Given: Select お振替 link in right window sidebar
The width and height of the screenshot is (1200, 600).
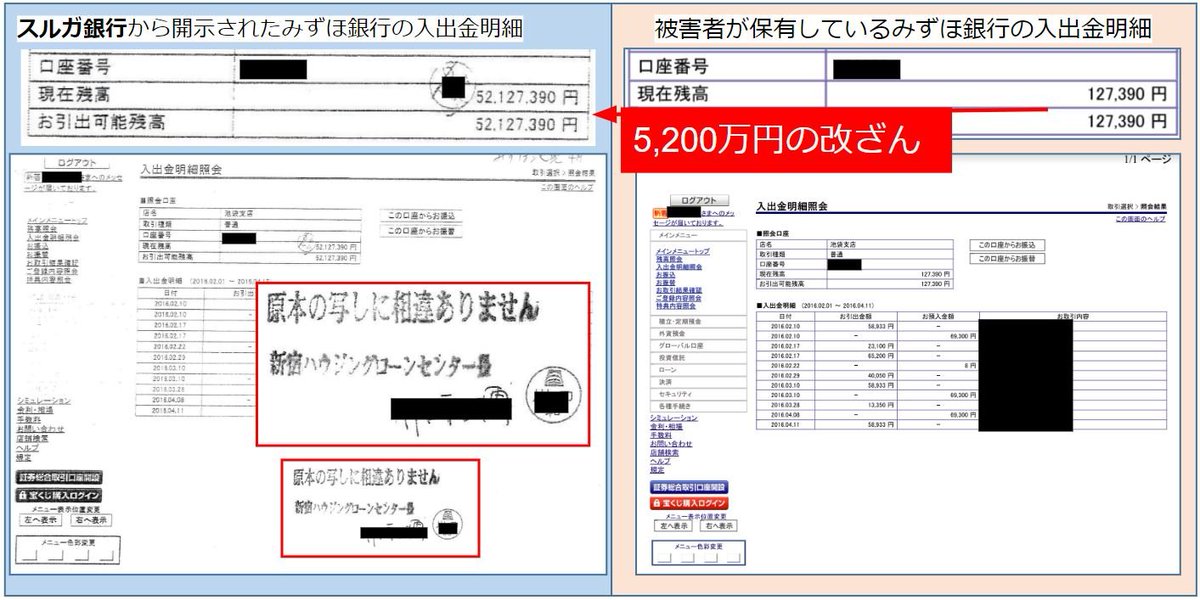Looking at the screenshot, I should 666,282.
